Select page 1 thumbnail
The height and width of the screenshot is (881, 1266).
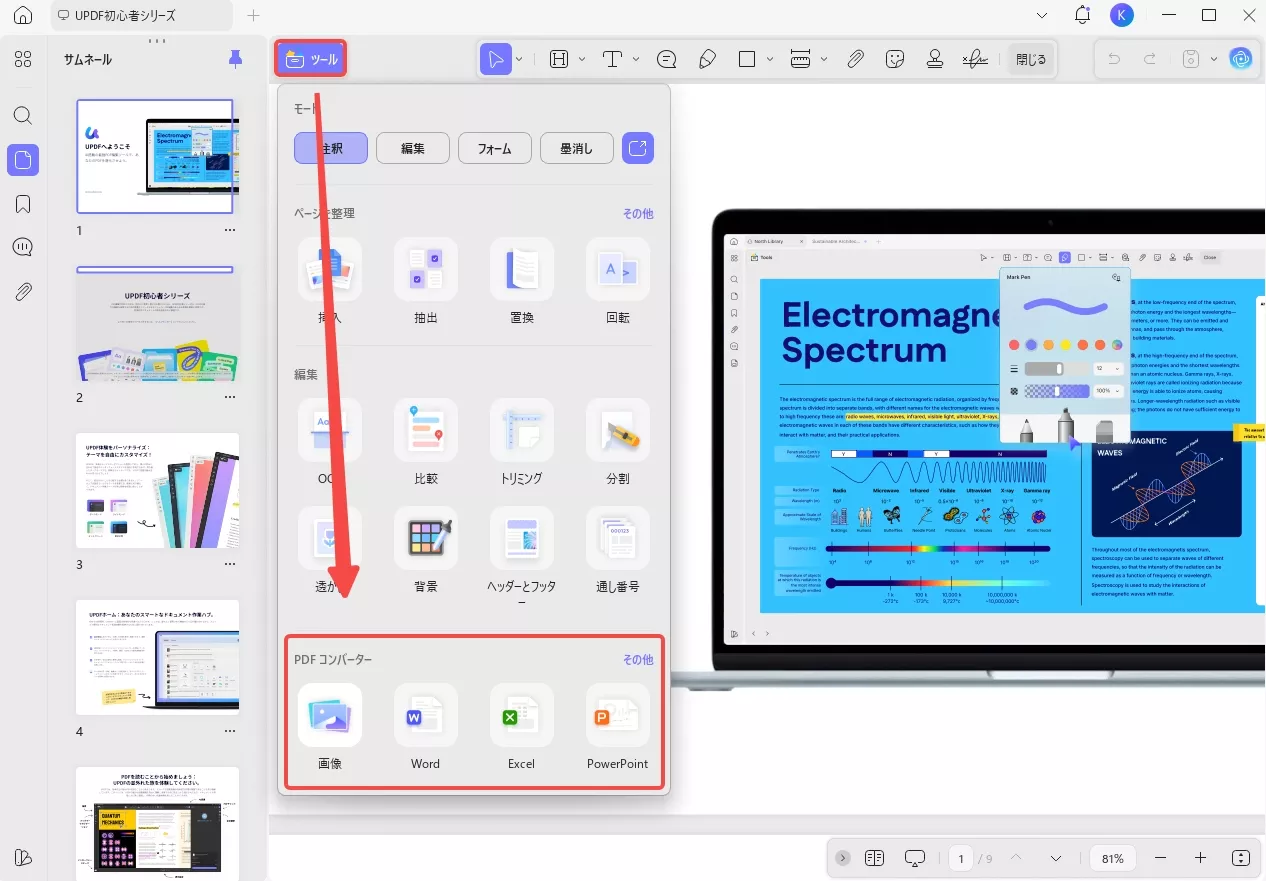[155, 156]
